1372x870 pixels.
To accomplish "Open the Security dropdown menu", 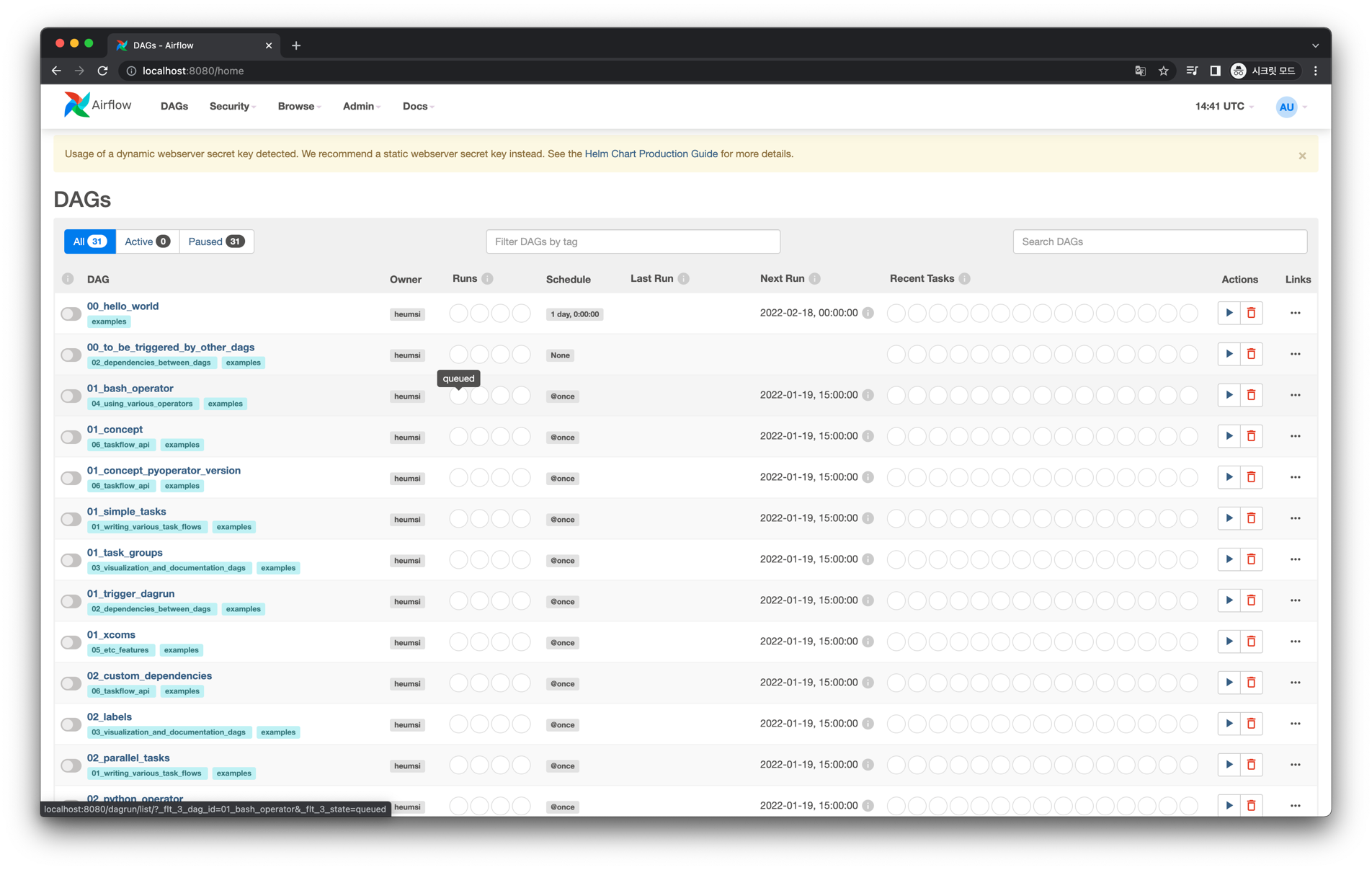I will tap(233, 106).
